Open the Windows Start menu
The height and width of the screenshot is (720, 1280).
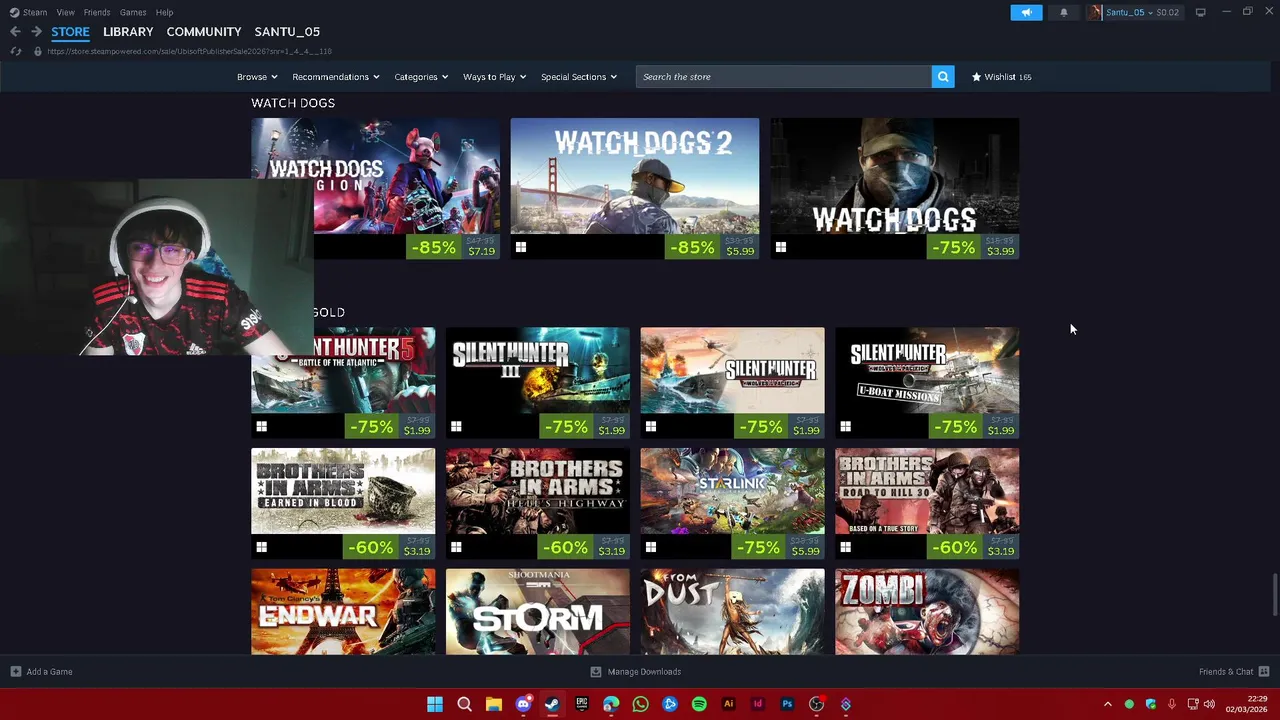pyautogui.click(x=435, y=704)
